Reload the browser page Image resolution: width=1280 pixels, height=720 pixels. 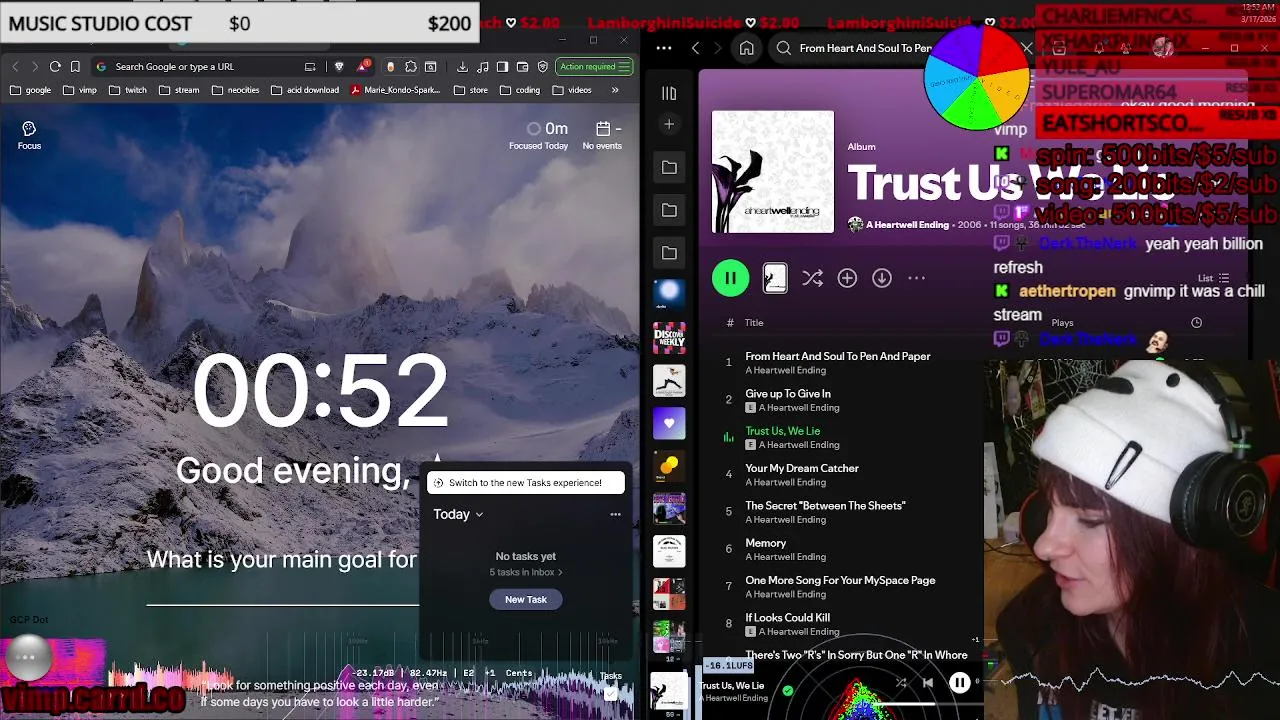(x=55, y=66)
